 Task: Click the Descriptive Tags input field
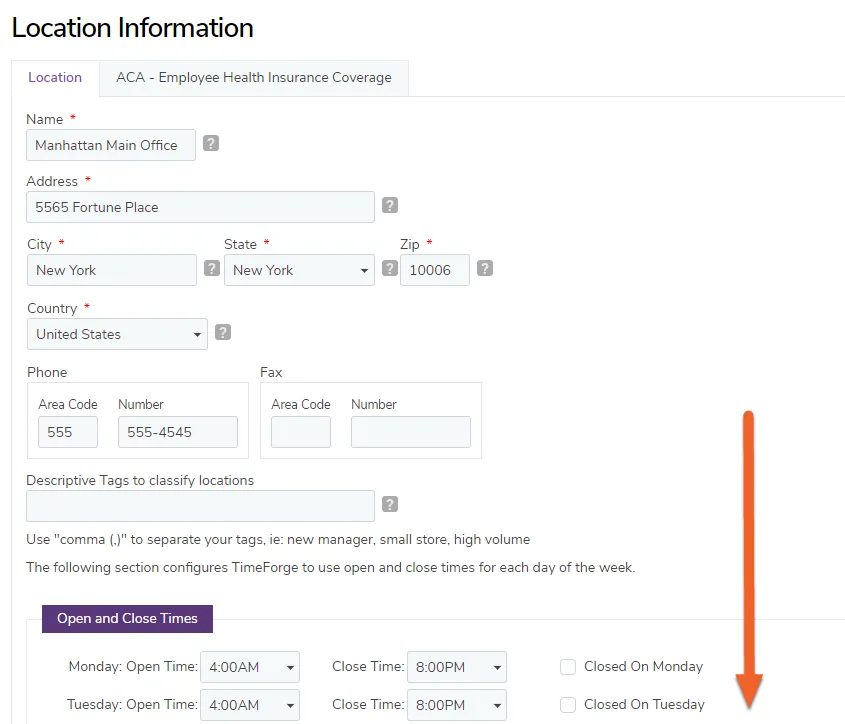(200, 506)
